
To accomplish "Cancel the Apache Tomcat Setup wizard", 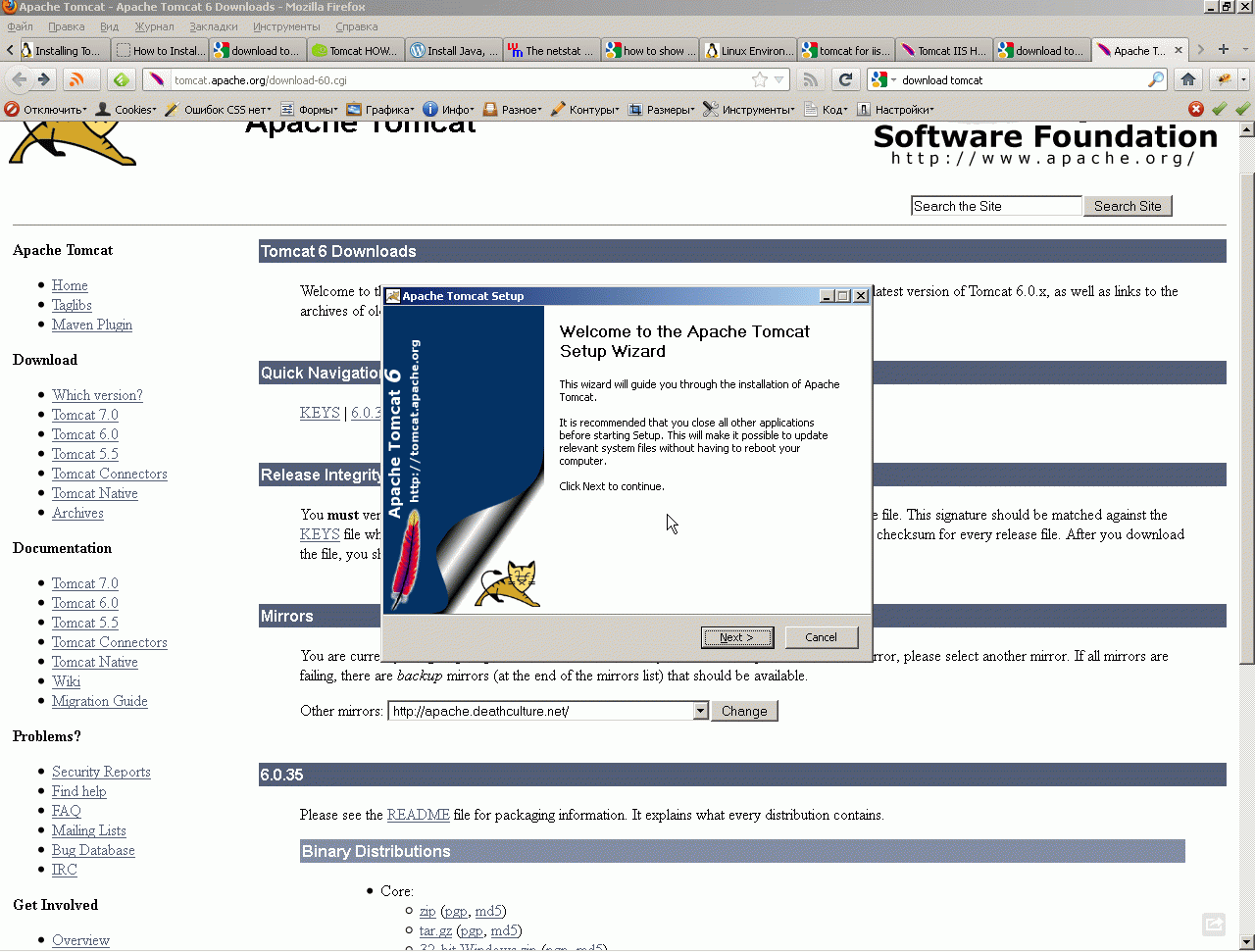I will (822, 637).
